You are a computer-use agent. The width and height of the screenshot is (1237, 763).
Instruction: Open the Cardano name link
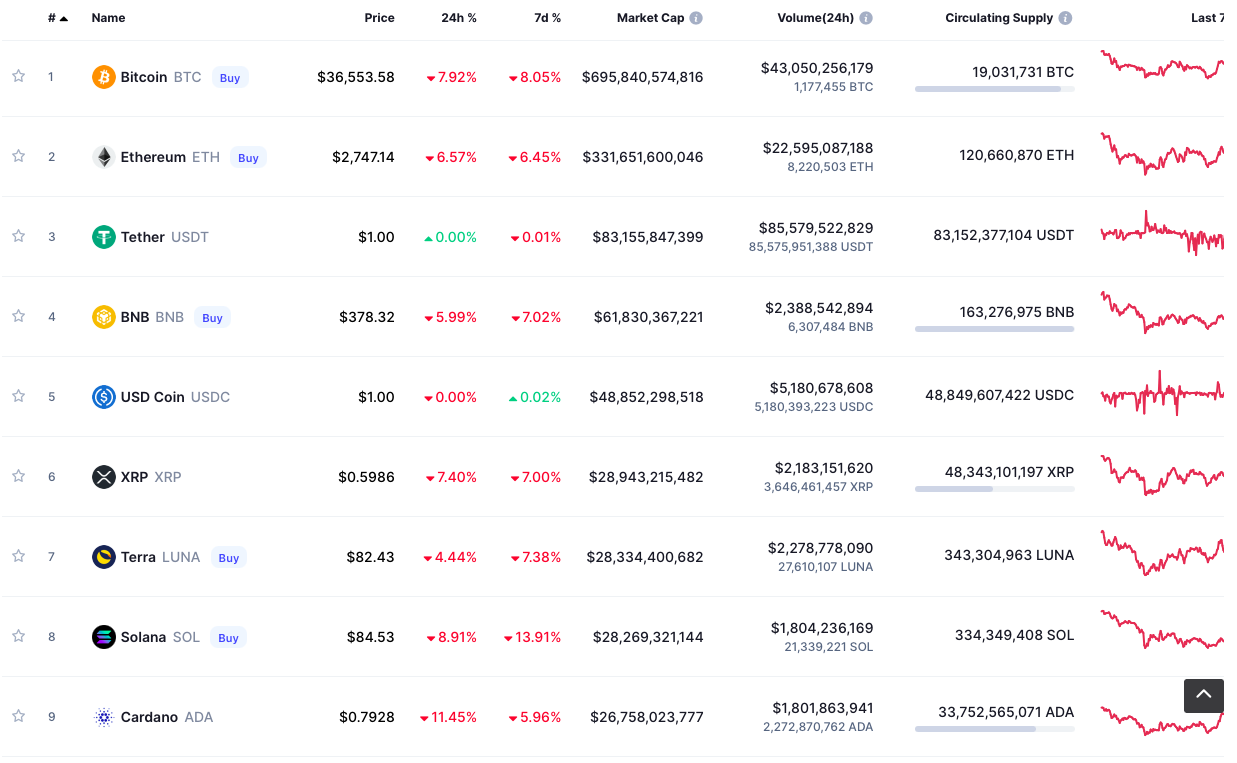149,717
